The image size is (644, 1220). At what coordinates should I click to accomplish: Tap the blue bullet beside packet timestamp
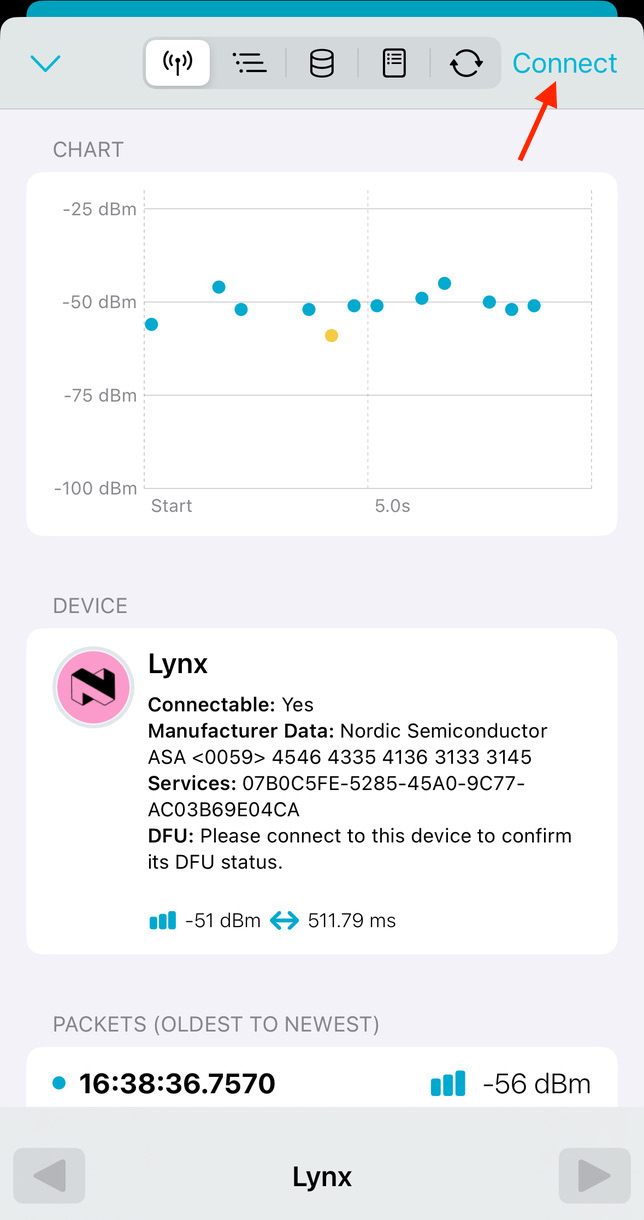coord(59,1083)
